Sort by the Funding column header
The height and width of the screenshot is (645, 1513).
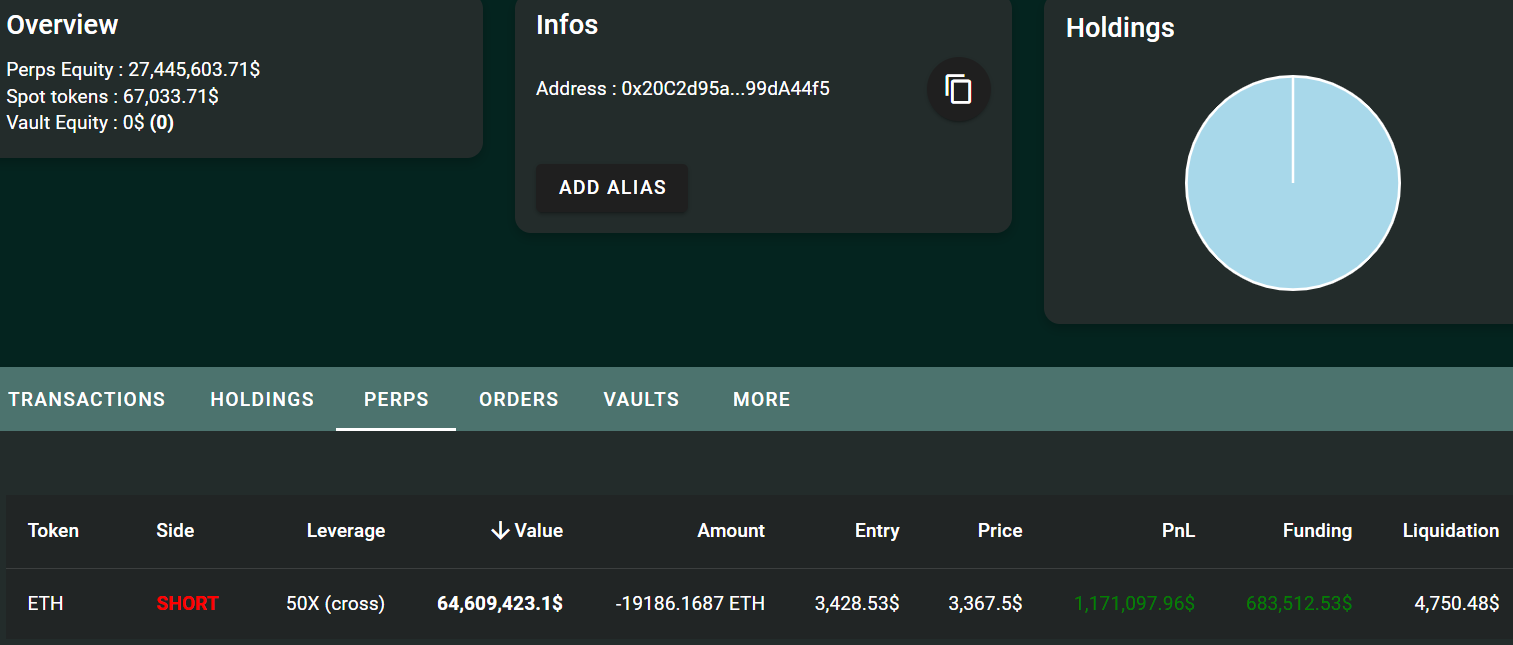(1317, 531)
